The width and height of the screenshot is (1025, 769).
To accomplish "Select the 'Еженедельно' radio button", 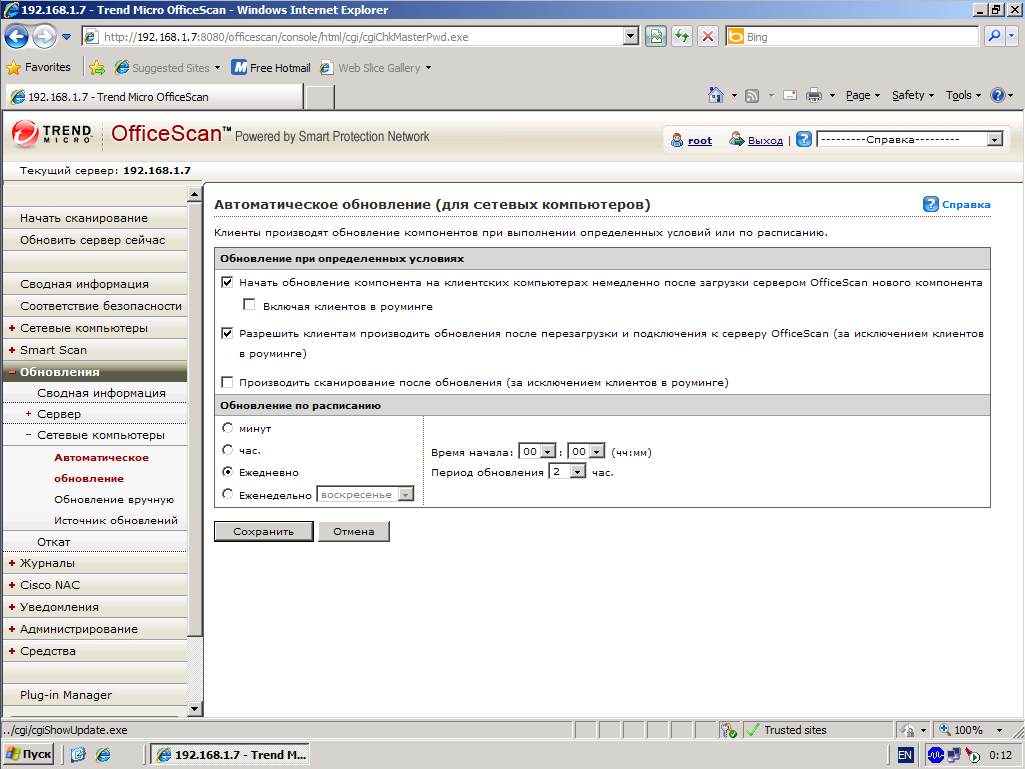I will tap(227, 494).
